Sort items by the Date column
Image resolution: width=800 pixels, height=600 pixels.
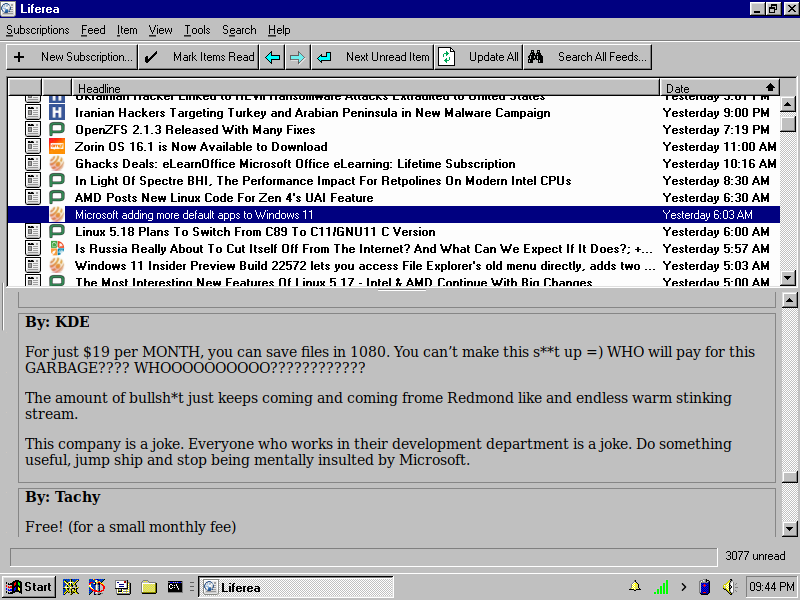point(719,88)
